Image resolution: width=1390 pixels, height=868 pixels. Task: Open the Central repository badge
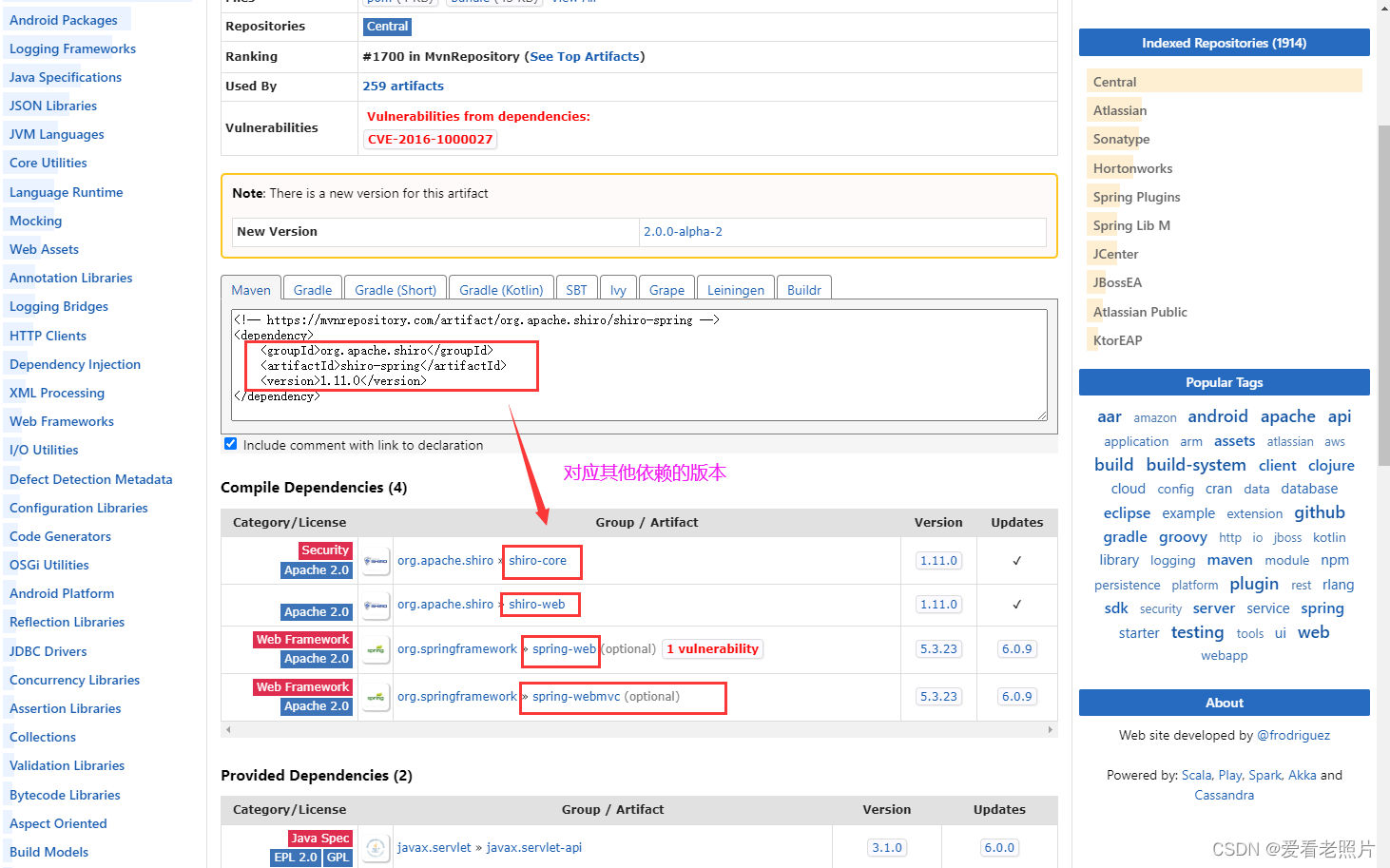pyautogui.click(x=388, y=27)
